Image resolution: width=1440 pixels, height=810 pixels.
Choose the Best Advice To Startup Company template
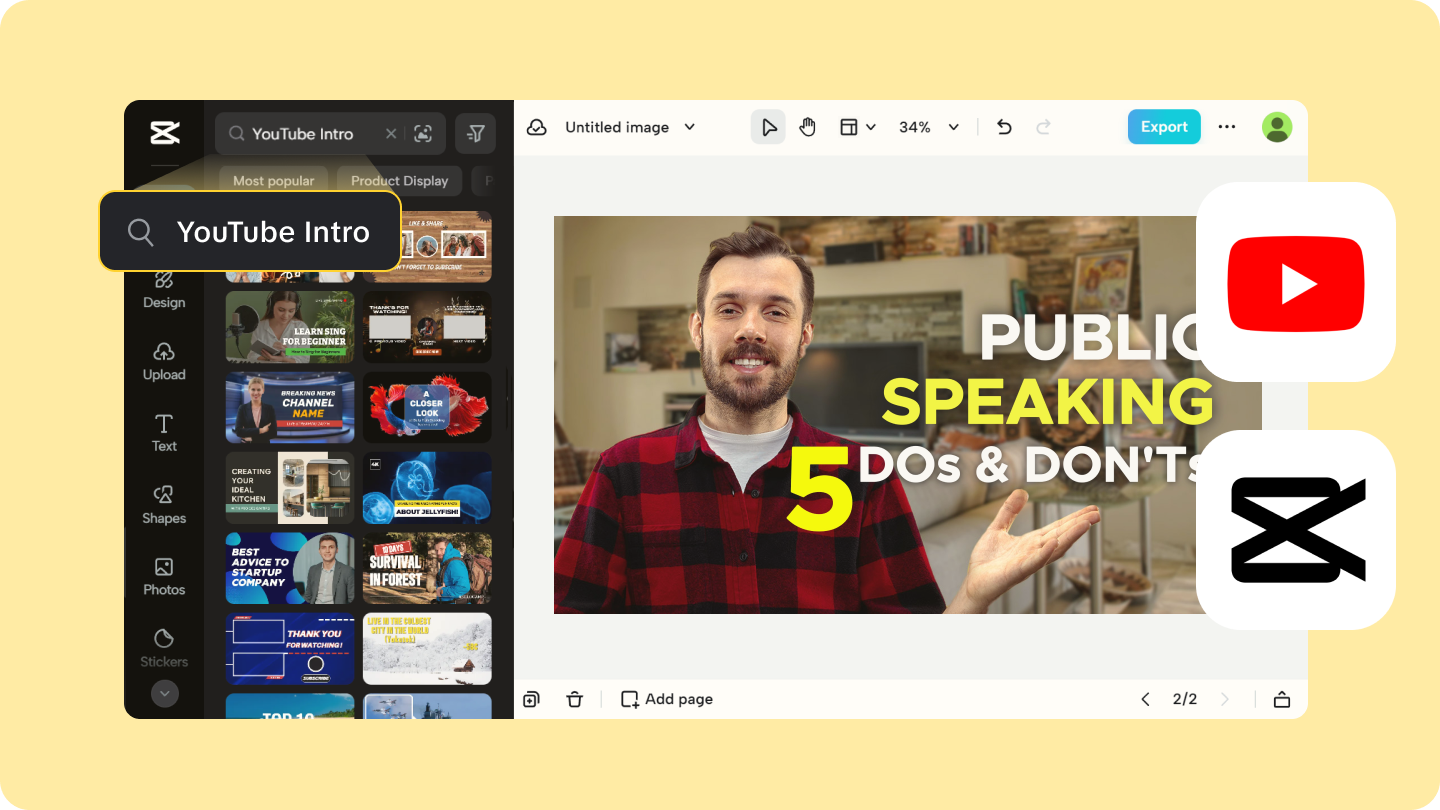point(290,568)
